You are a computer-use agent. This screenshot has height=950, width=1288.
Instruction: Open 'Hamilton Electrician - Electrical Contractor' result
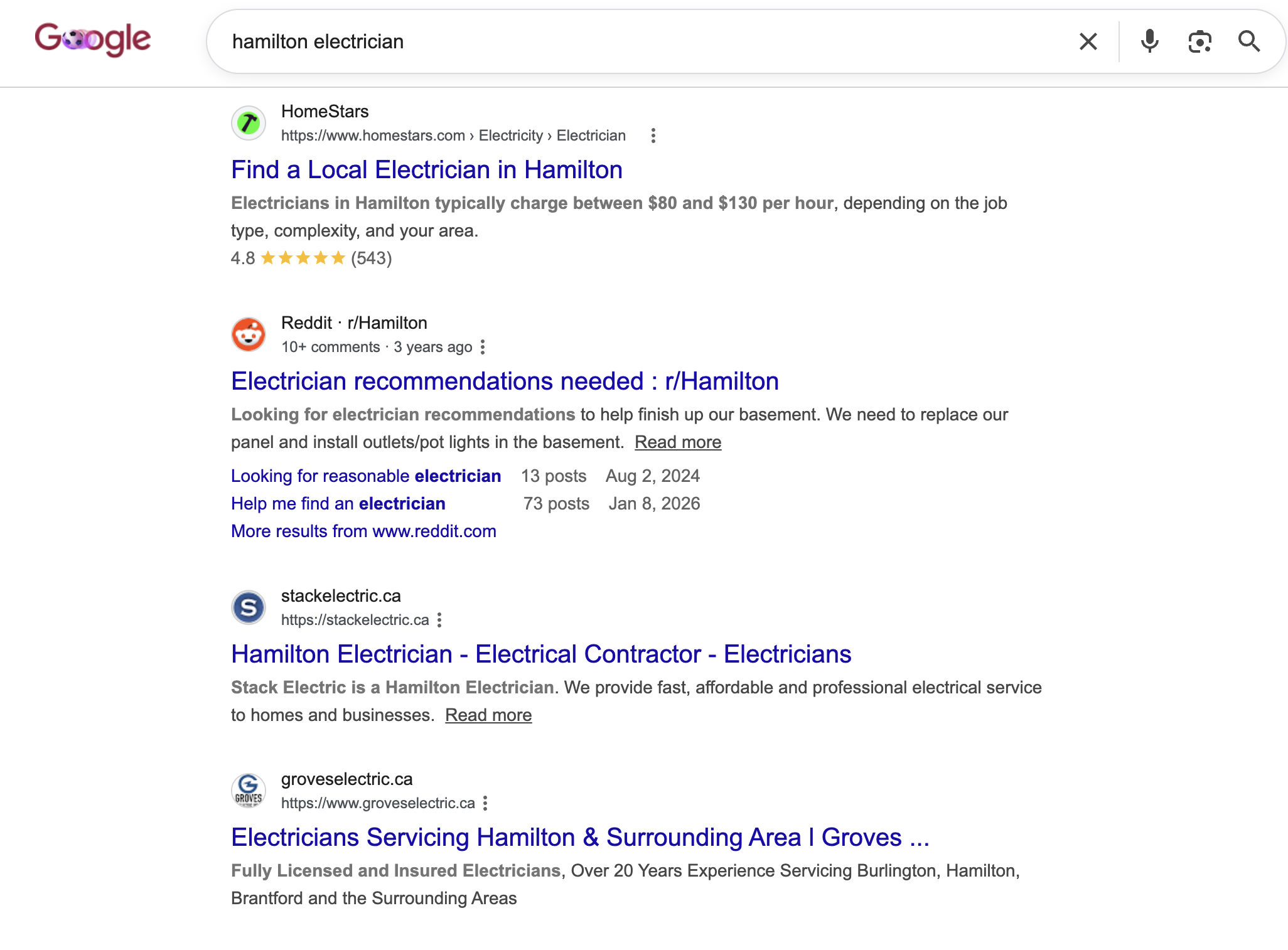pyautogui.click(x=541, y=654)
